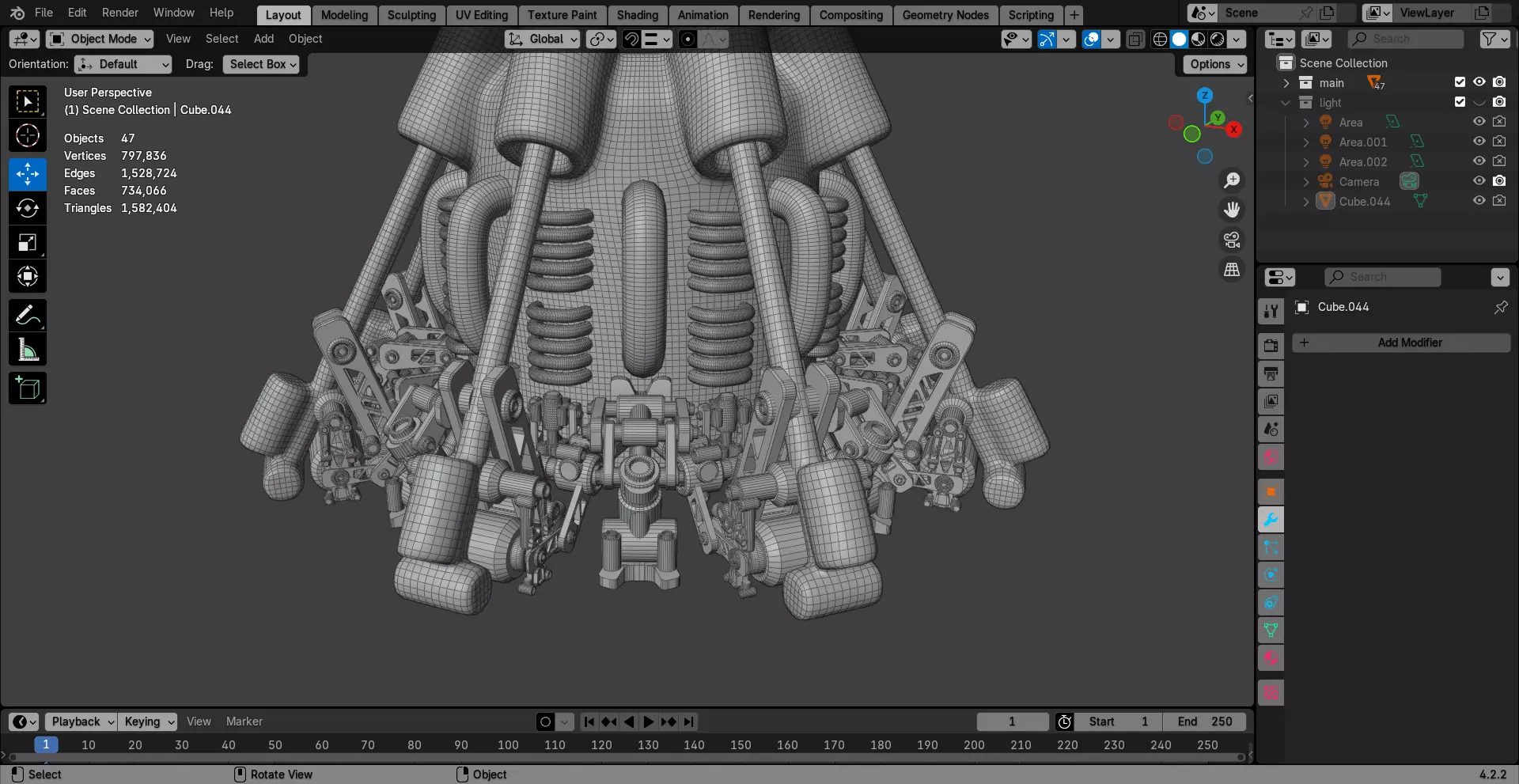Screen dimensions: 1519x784
Task: Select the Rotate tool
Action: 28,208
